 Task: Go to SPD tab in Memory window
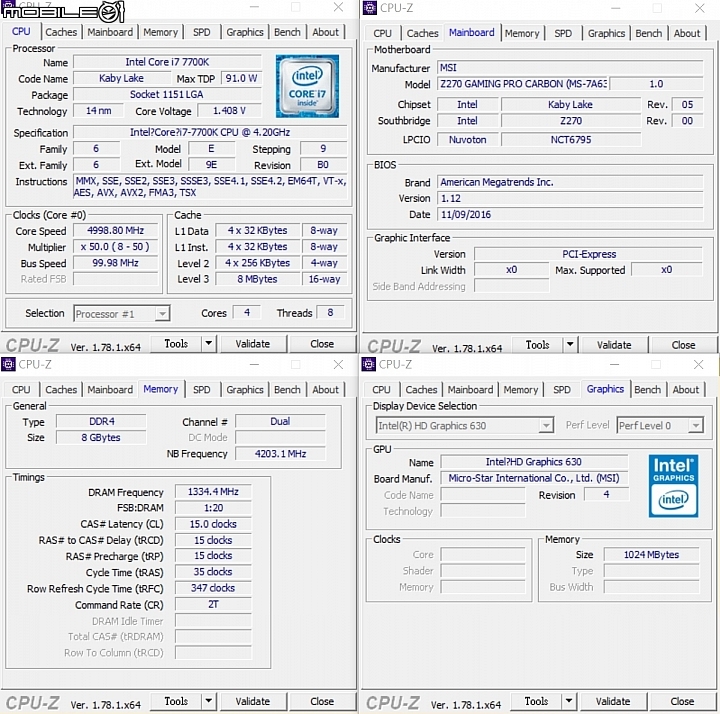[x=202, y=390]
